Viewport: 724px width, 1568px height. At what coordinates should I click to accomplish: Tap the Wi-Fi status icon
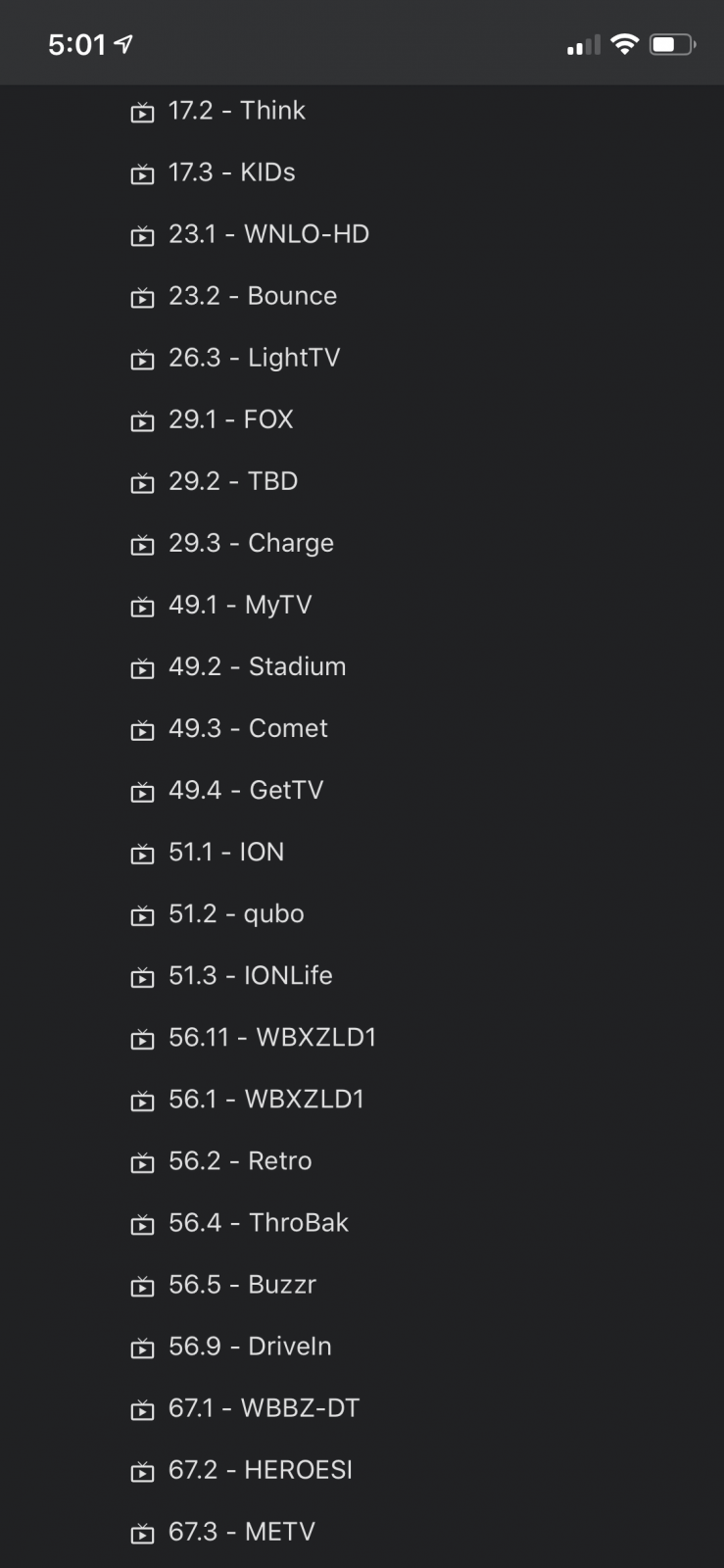pos(623,44)
